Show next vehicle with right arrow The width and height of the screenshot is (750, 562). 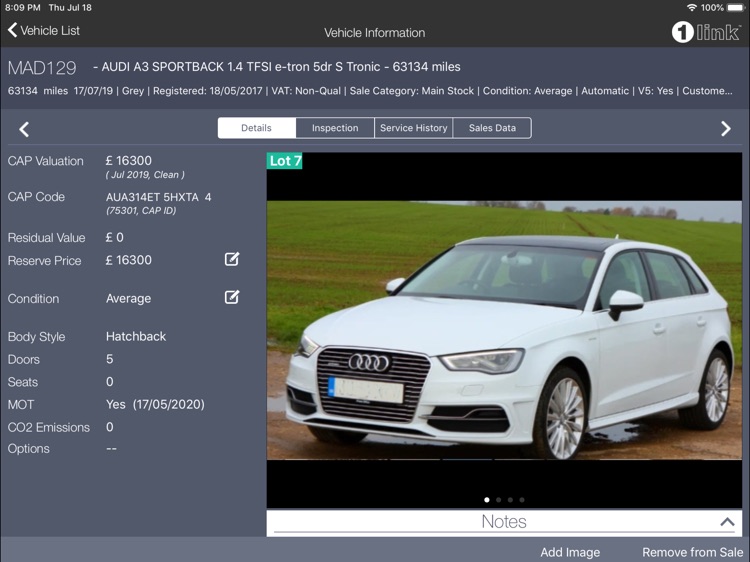(x=726, y=128)
